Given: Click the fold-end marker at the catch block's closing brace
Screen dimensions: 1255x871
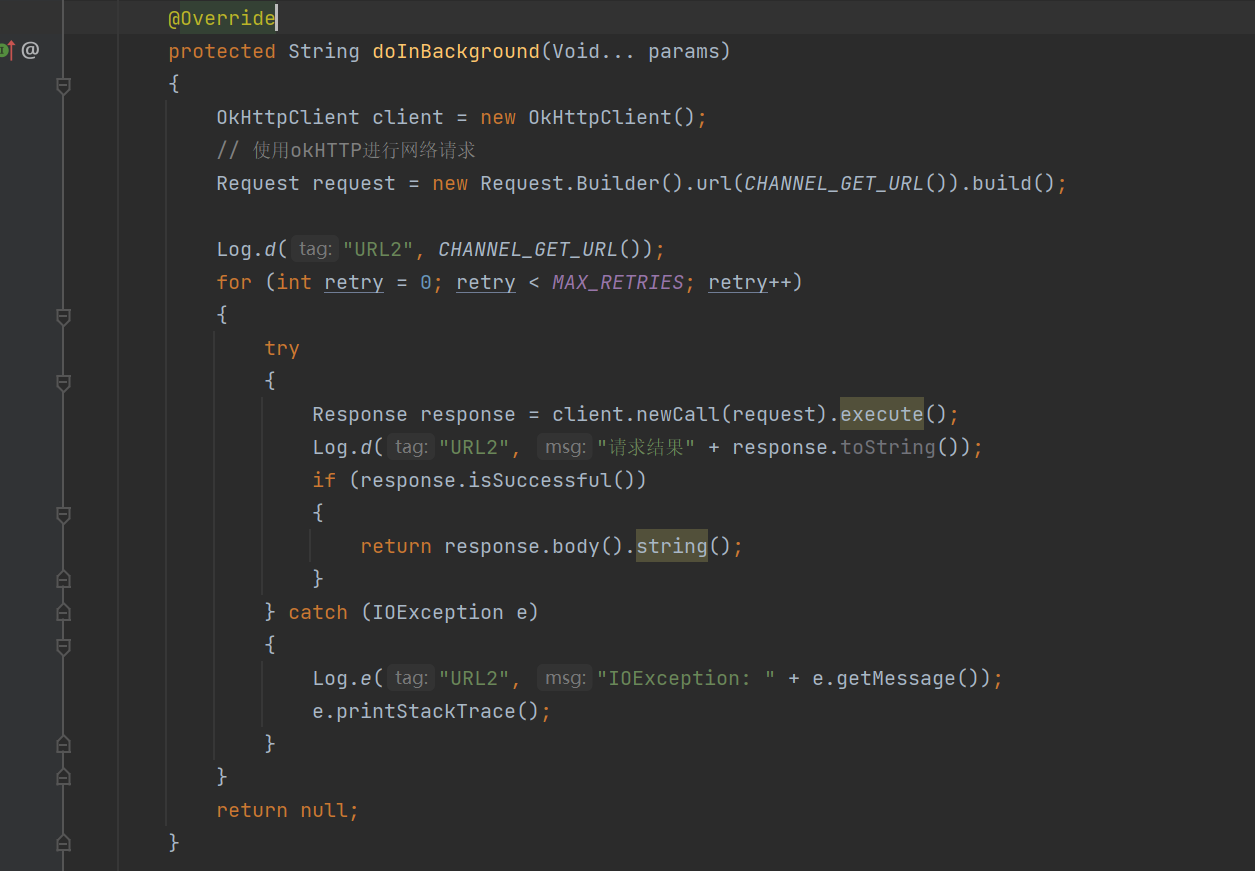Looking at the screenshot, I should coord(63,744).
